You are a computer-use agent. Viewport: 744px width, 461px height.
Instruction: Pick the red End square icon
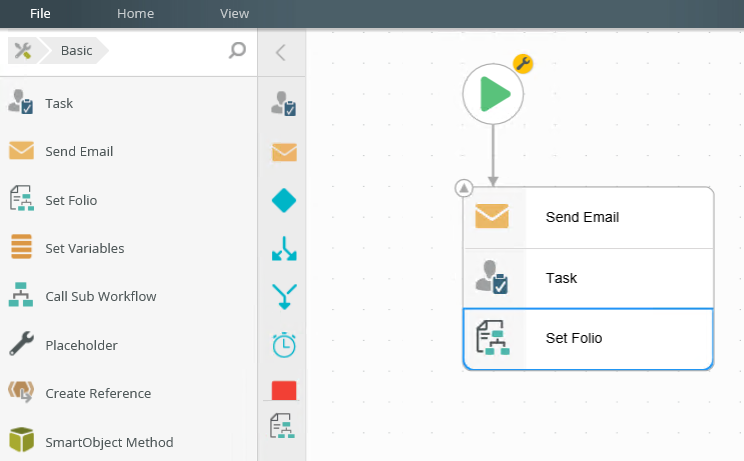(x=284, y=391)
